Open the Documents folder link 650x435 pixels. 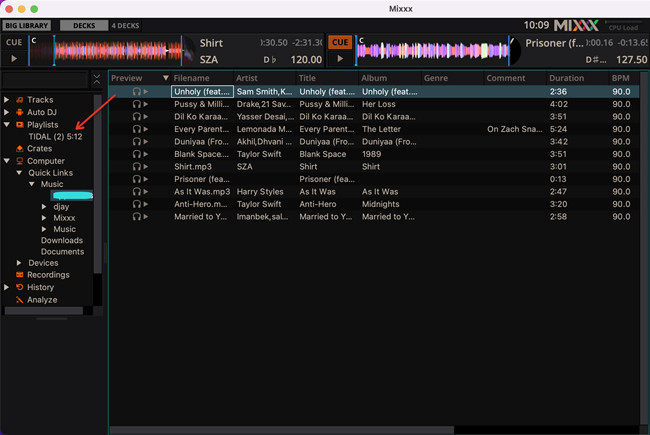(62, 252)
